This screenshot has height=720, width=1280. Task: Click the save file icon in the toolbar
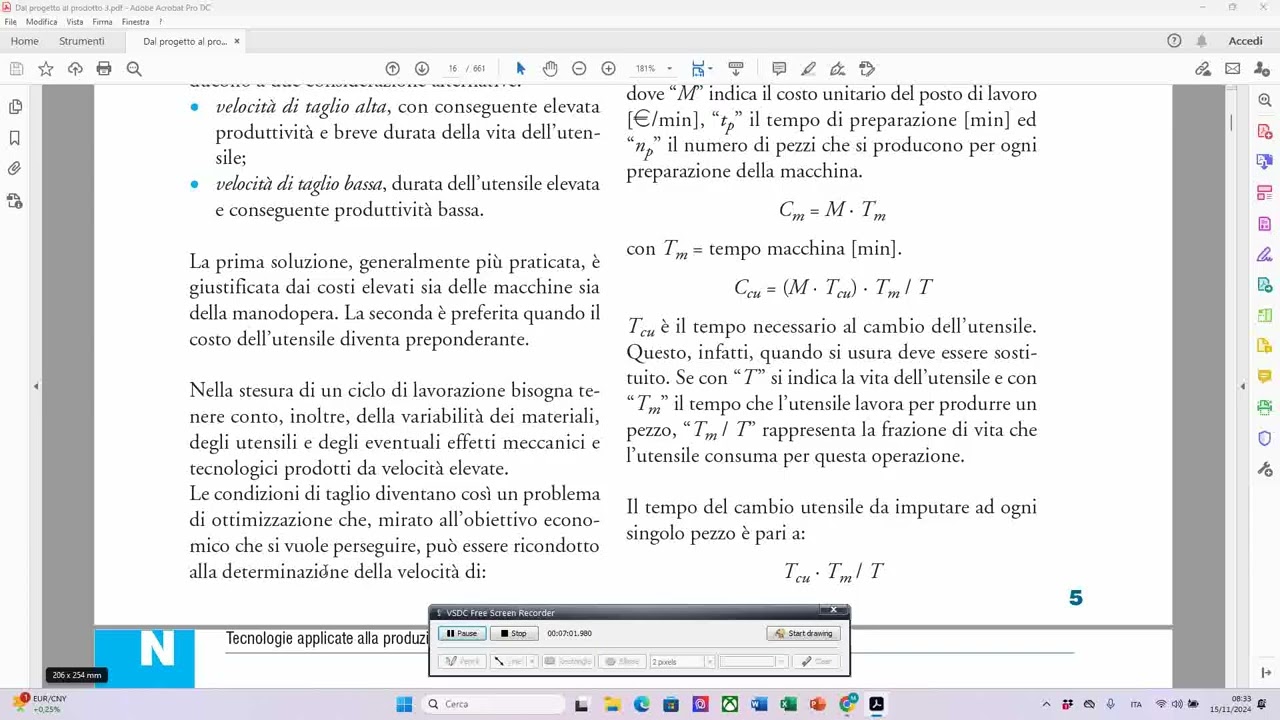[x=16, y=69]
